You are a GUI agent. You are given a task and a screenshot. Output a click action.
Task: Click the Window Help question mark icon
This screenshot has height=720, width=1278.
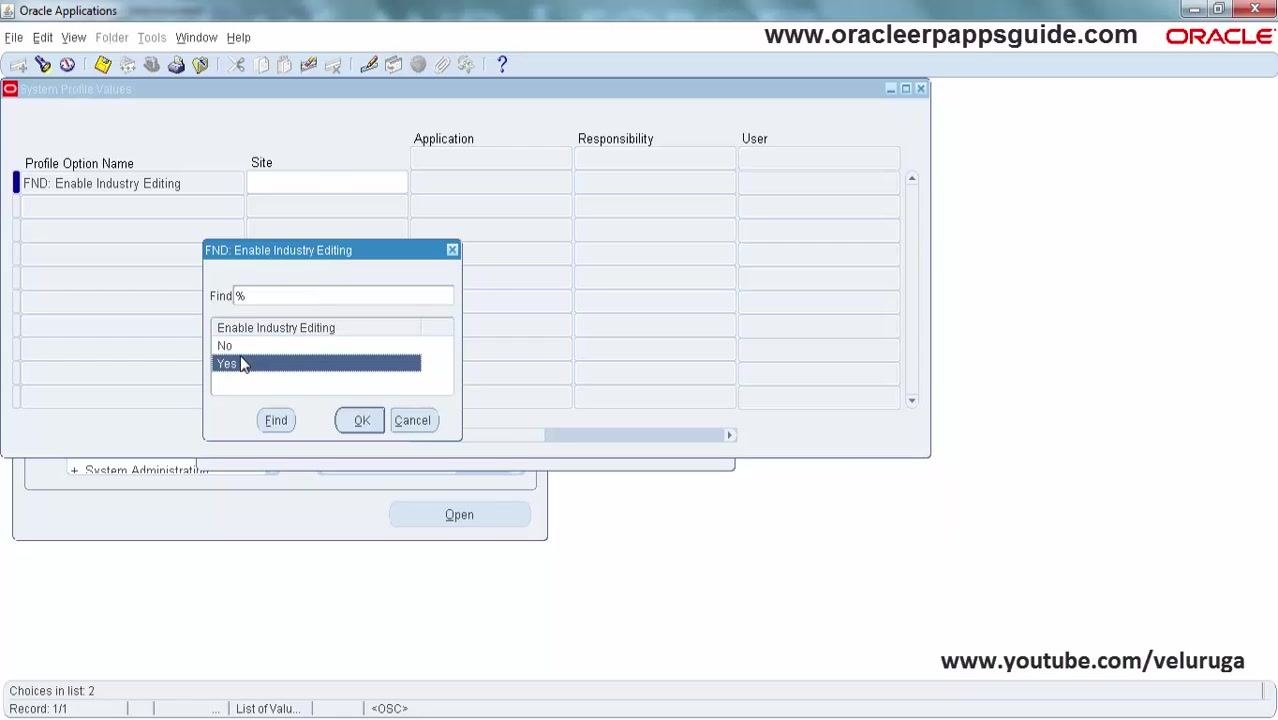click(502, 65)
